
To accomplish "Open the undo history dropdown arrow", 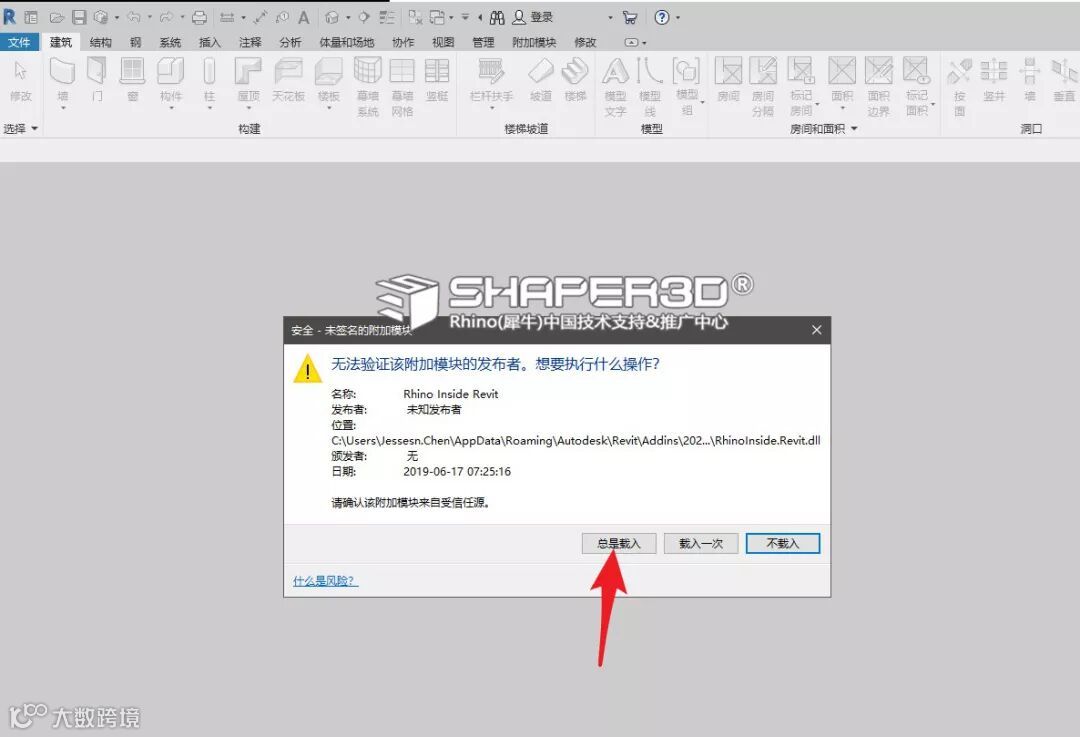I will pos(149,17).
